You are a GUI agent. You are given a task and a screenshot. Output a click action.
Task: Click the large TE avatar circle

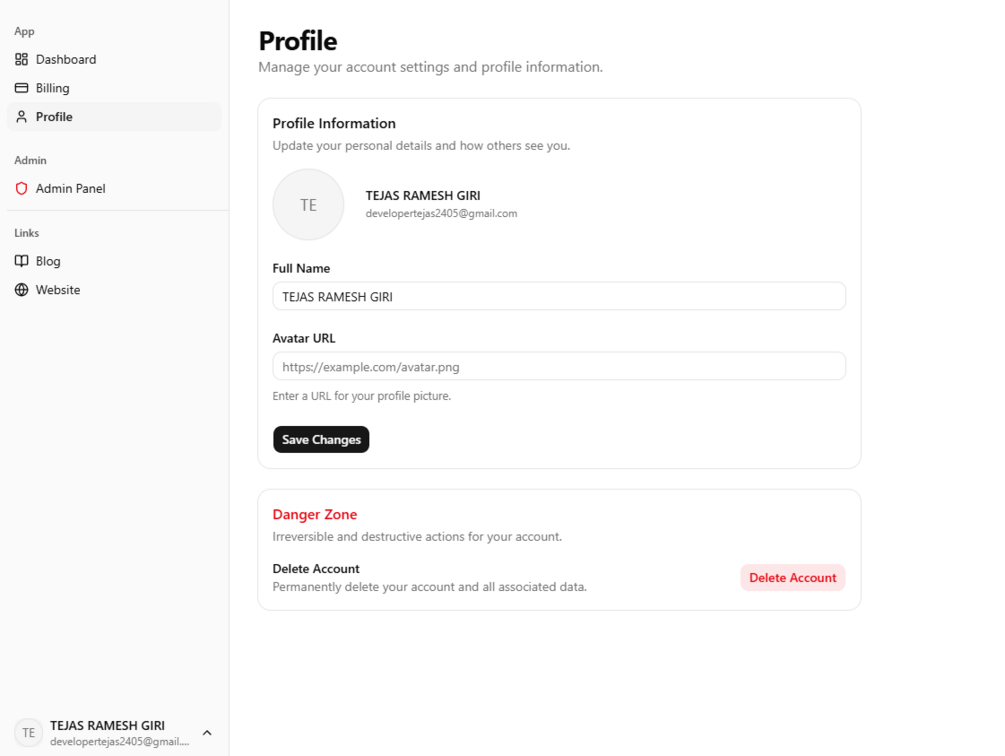[x=308, y=204]
